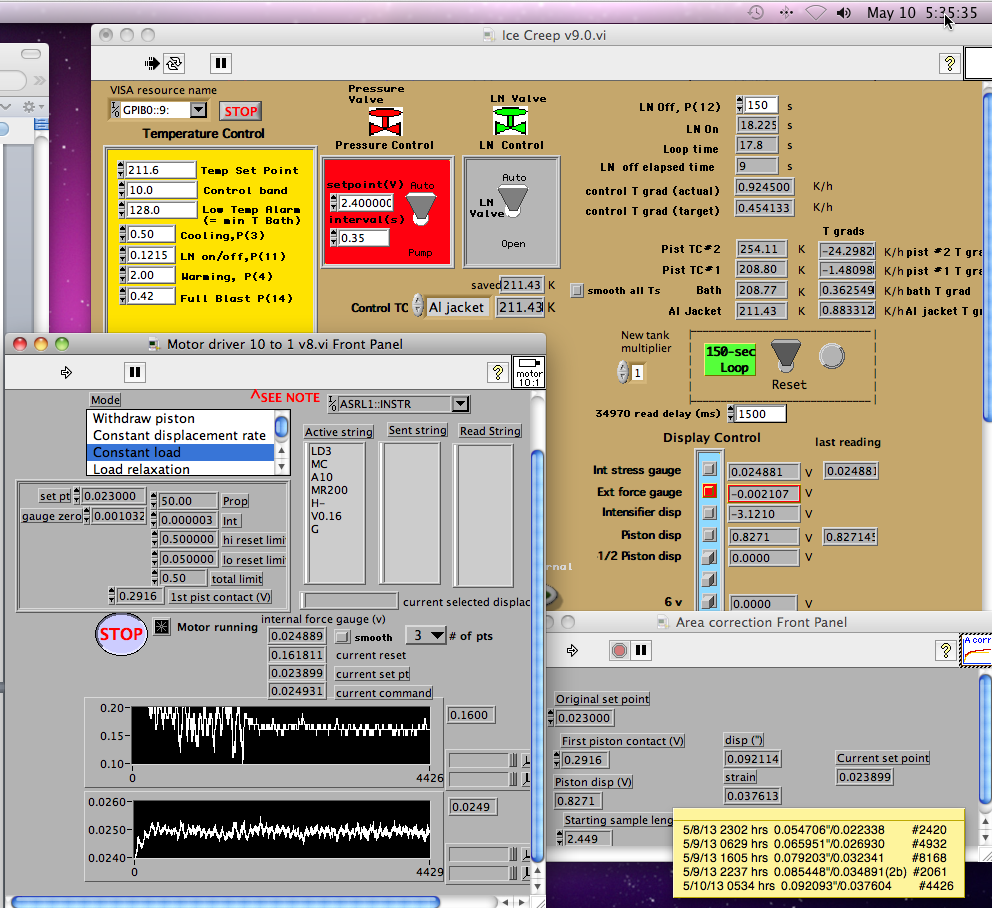Flip the pressure control Auto/Pump switch

click(423, 207)
